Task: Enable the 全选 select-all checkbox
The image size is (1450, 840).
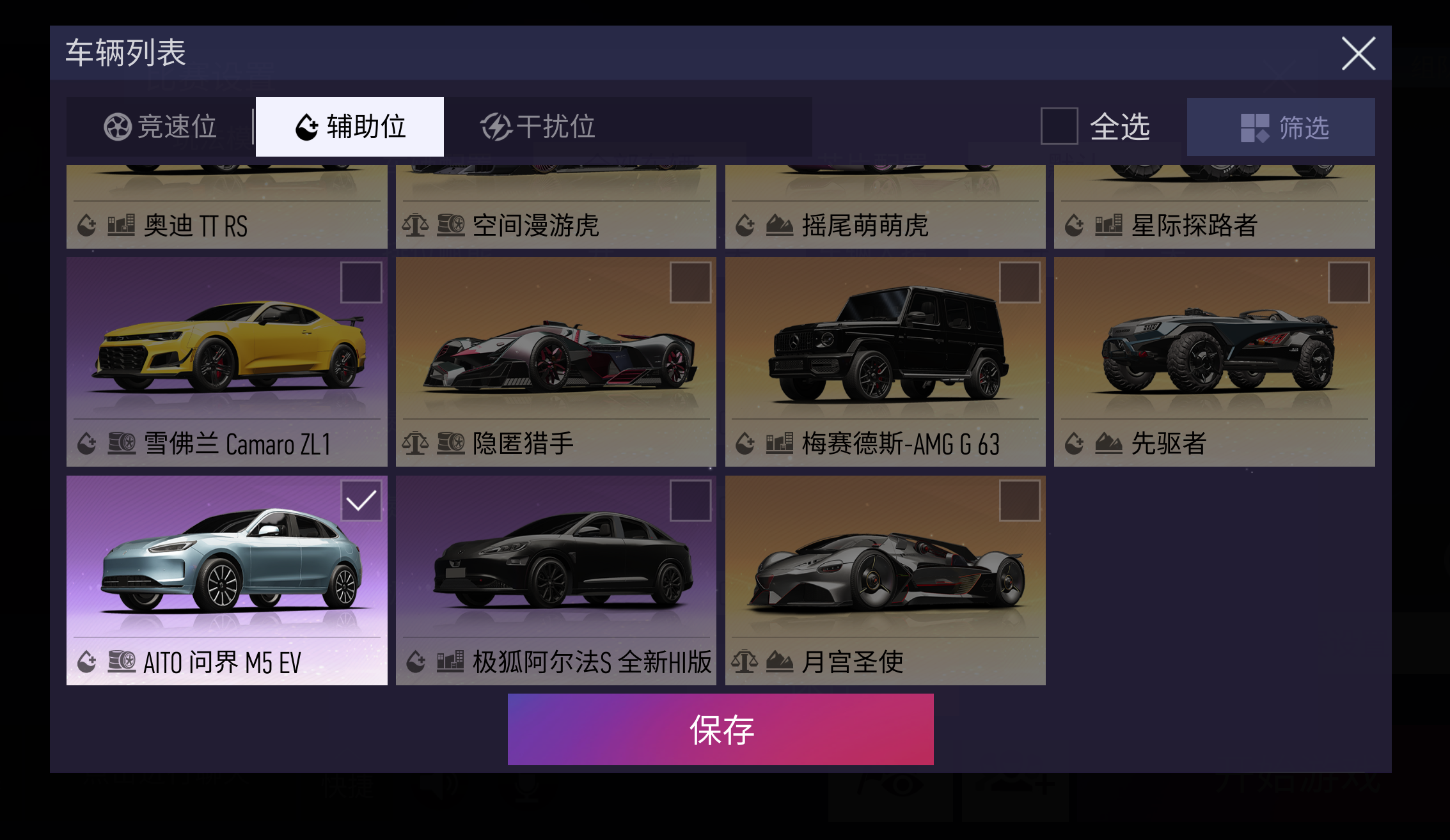Action: pos(1059,126)
